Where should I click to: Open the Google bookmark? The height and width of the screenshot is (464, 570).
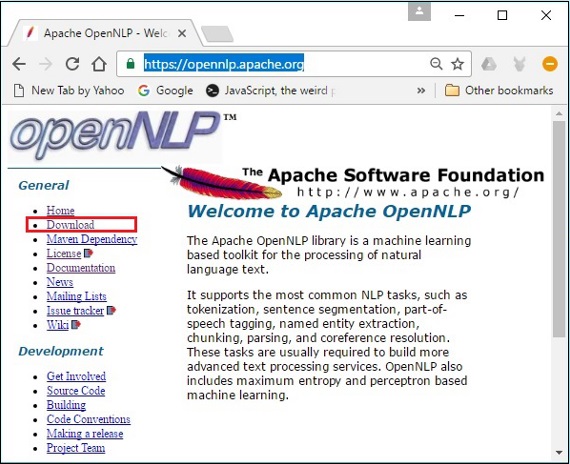[165, 91]
